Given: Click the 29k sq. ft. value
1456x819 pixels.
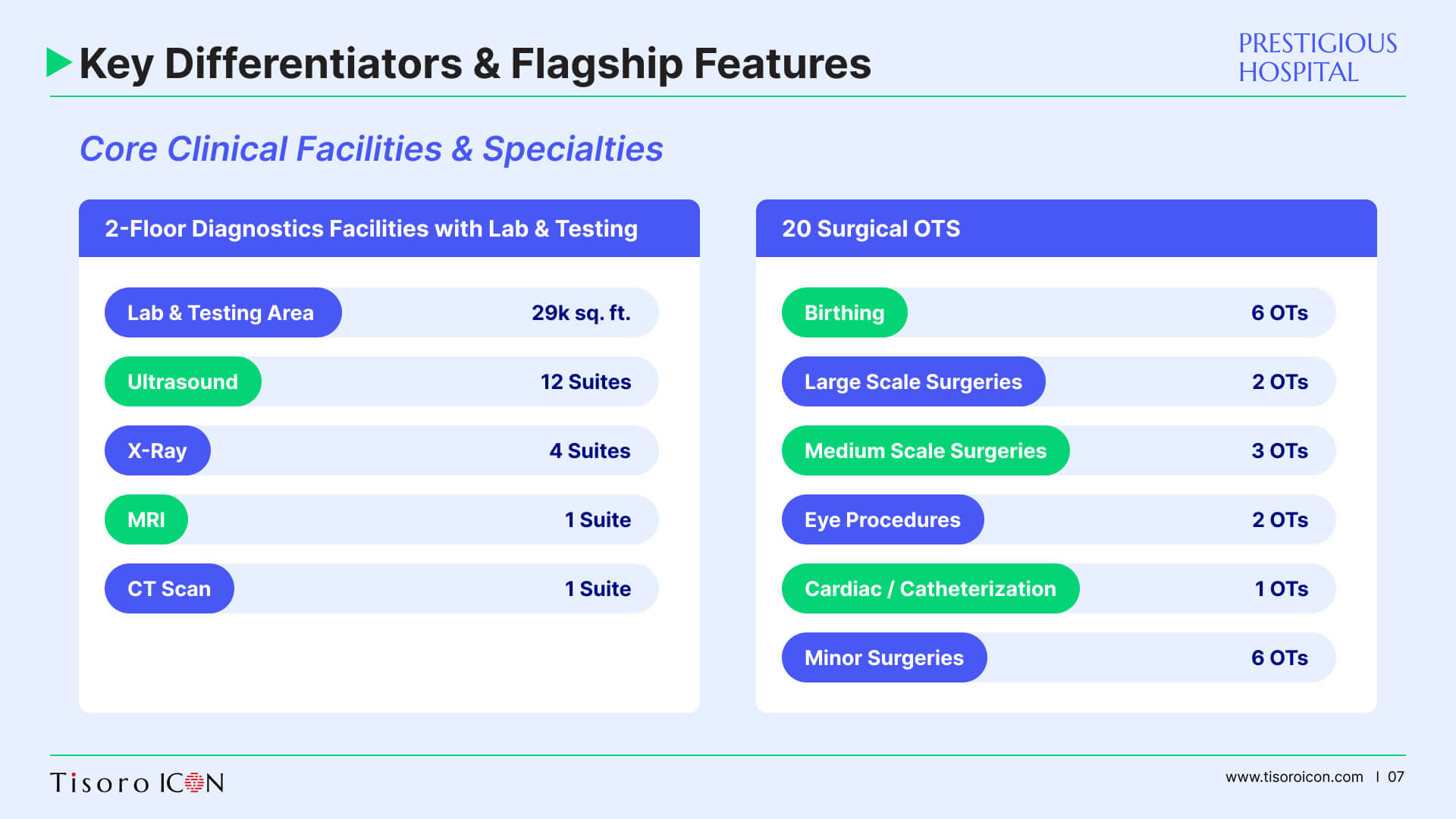Looking at the screenshot, I should [x=581, y=312].
